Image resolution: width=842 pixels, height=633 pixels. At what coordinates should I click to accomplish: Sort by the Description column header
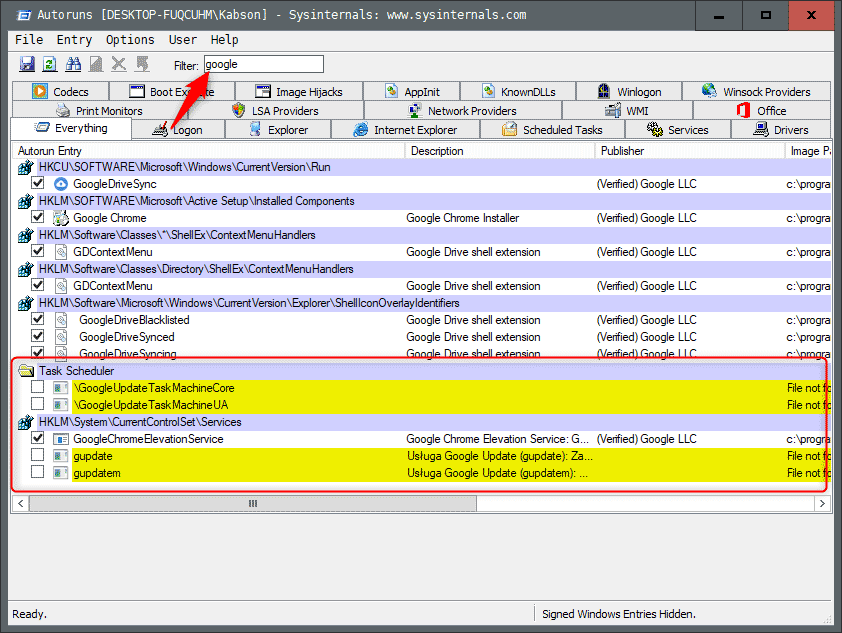[x=500, y=151]
